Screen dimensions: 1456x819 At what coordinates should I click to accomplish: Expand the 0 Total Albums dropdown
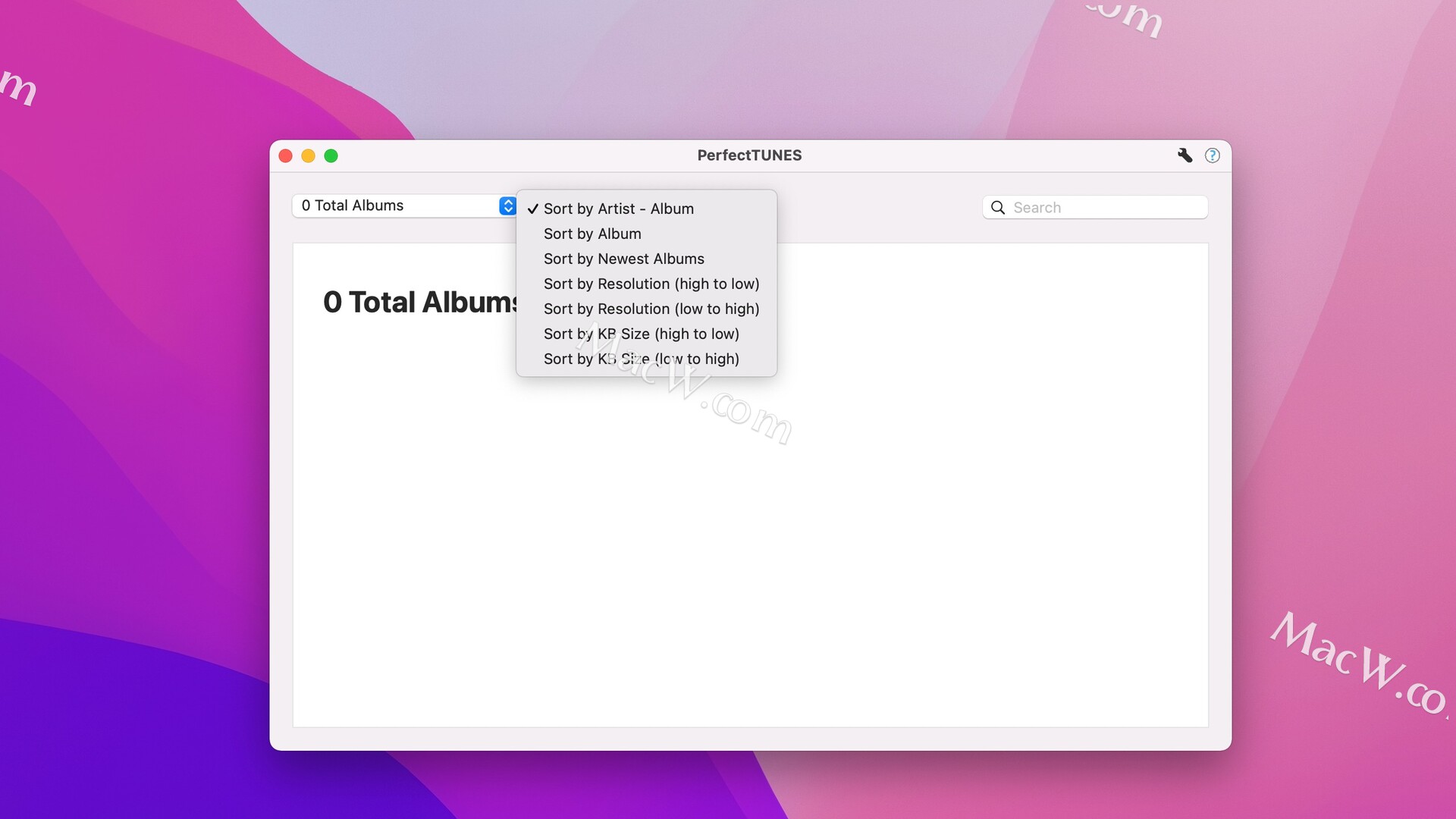[404, 206]
